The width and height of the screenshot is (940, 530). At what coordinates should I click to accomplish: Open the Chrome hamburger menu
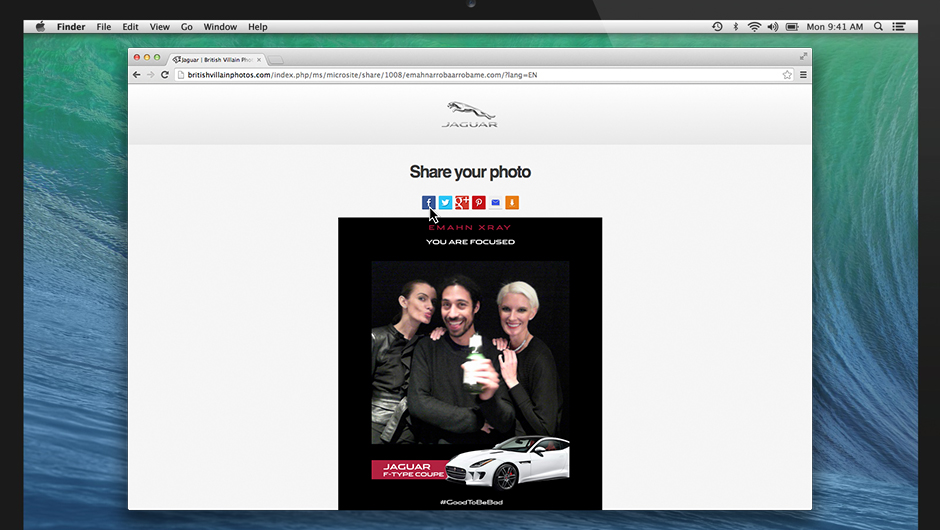803,75
